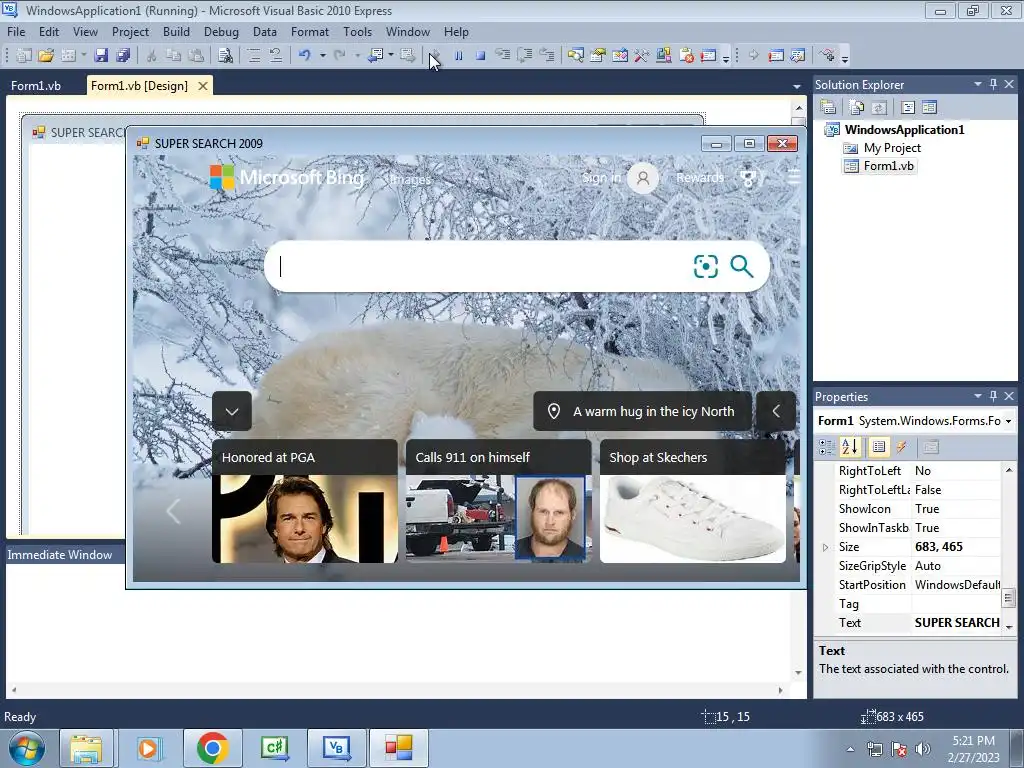The image size is (1024, 768).
Task: Click Solution Explorer's View Code icon
Action: pyautogui.click(x=908, y=107)
